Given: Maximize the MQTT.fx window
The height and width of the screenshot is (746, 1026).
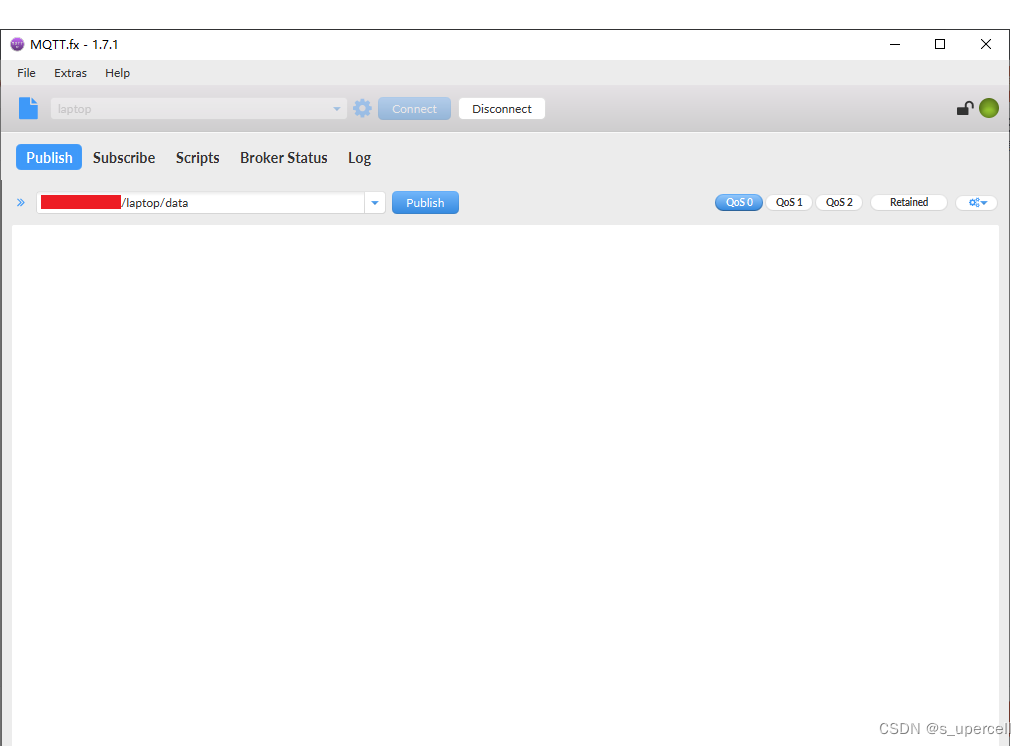Looking at the screenshot, I should (x=940, y=44).
